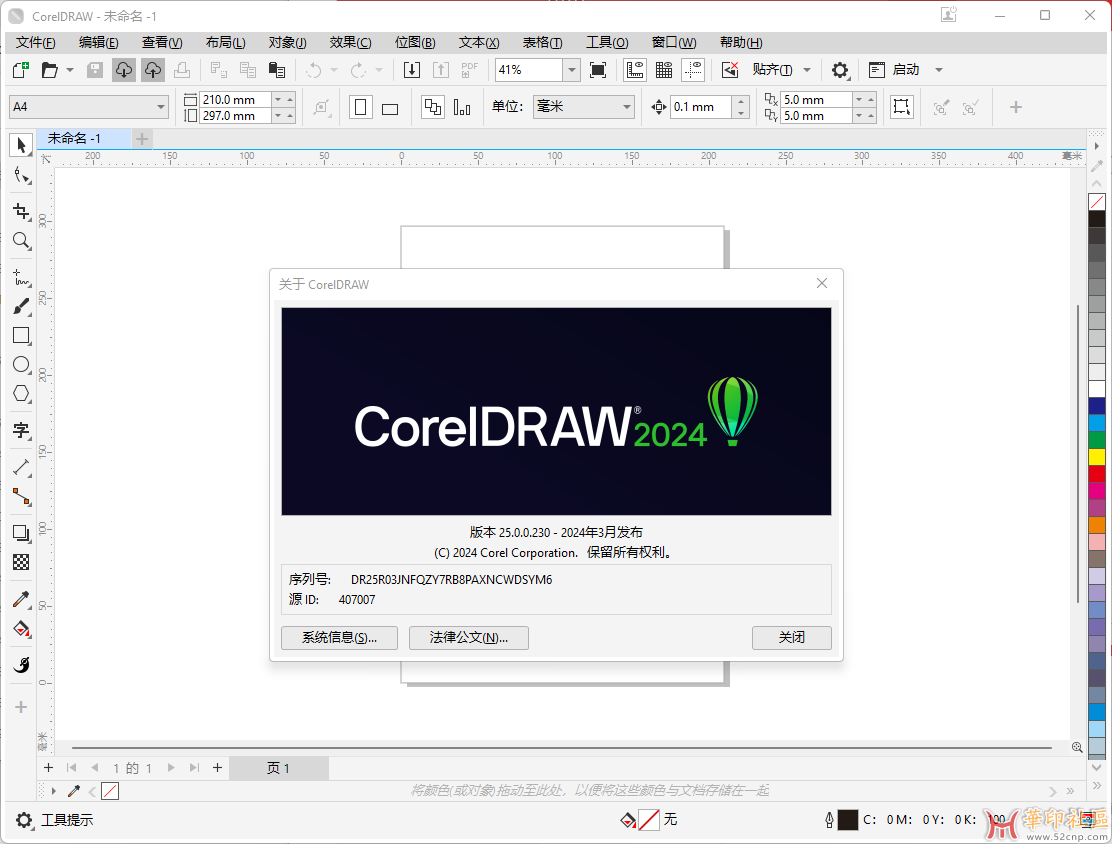The width and height of the screenshot is (1112, 844).
Task: Open the 帮助(H) menu
Action: 740,43
